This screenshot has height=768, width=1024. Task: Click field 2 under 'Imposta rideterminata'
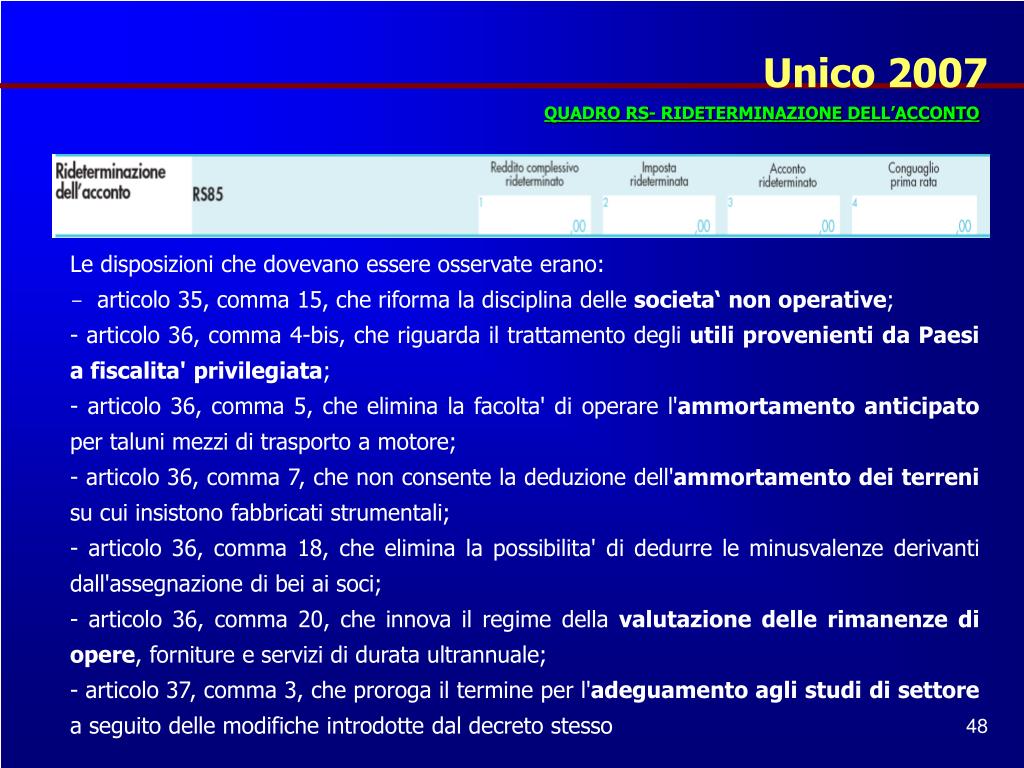[658, 214]
